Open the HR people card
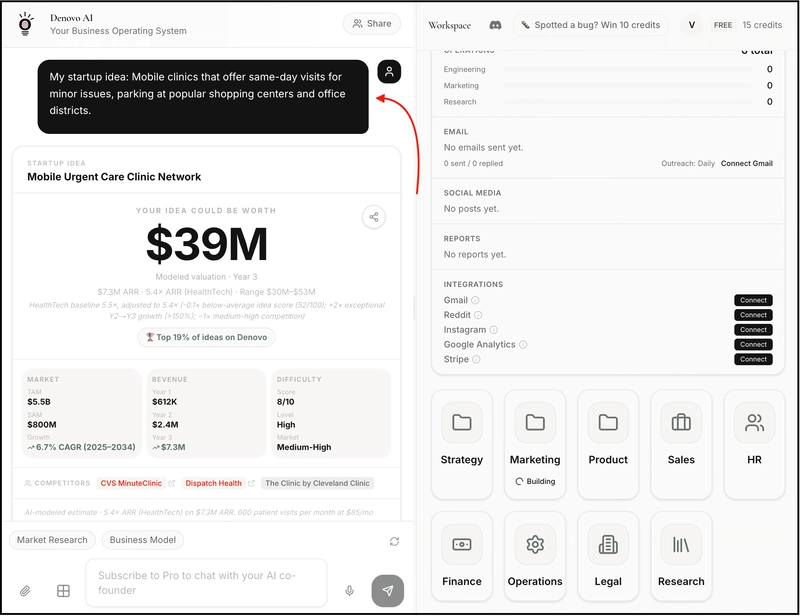 point(754,444)
